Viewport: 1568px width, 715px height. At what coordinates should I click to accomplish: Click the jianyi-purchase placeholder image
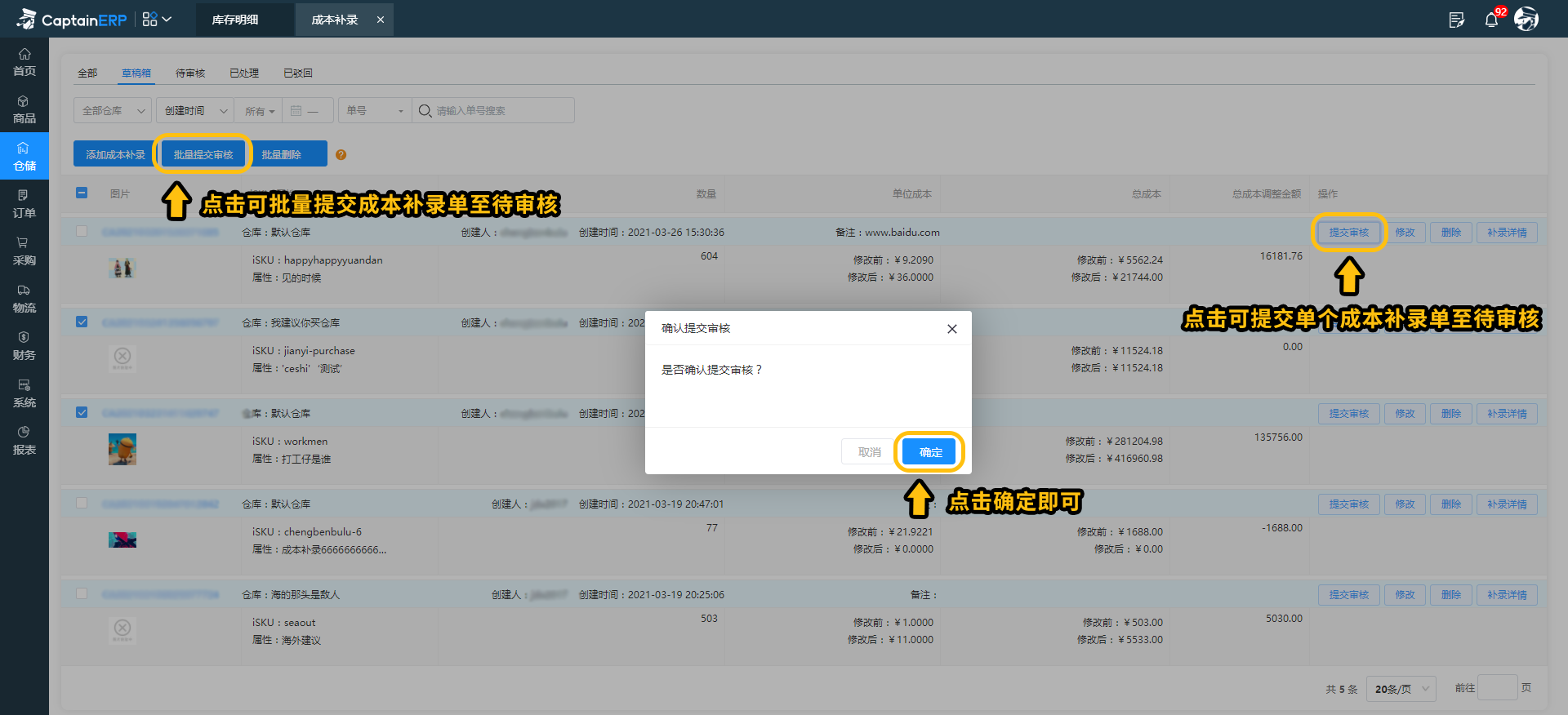pos(122,357)
